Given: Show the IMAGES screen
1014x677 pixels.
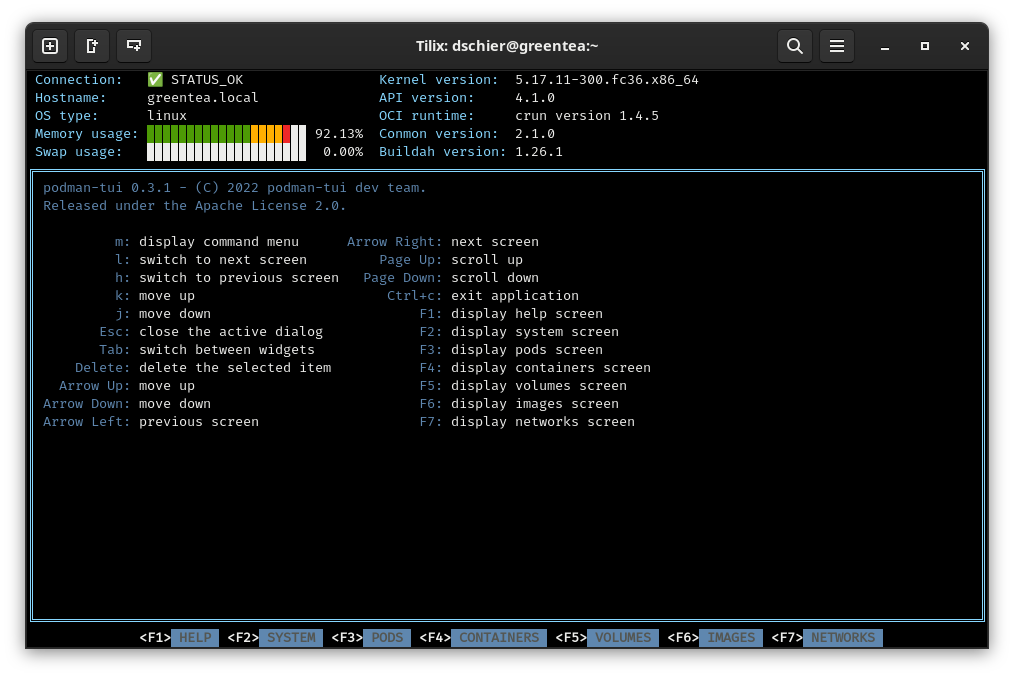Looking at the screenshot, I should (731, 637).
